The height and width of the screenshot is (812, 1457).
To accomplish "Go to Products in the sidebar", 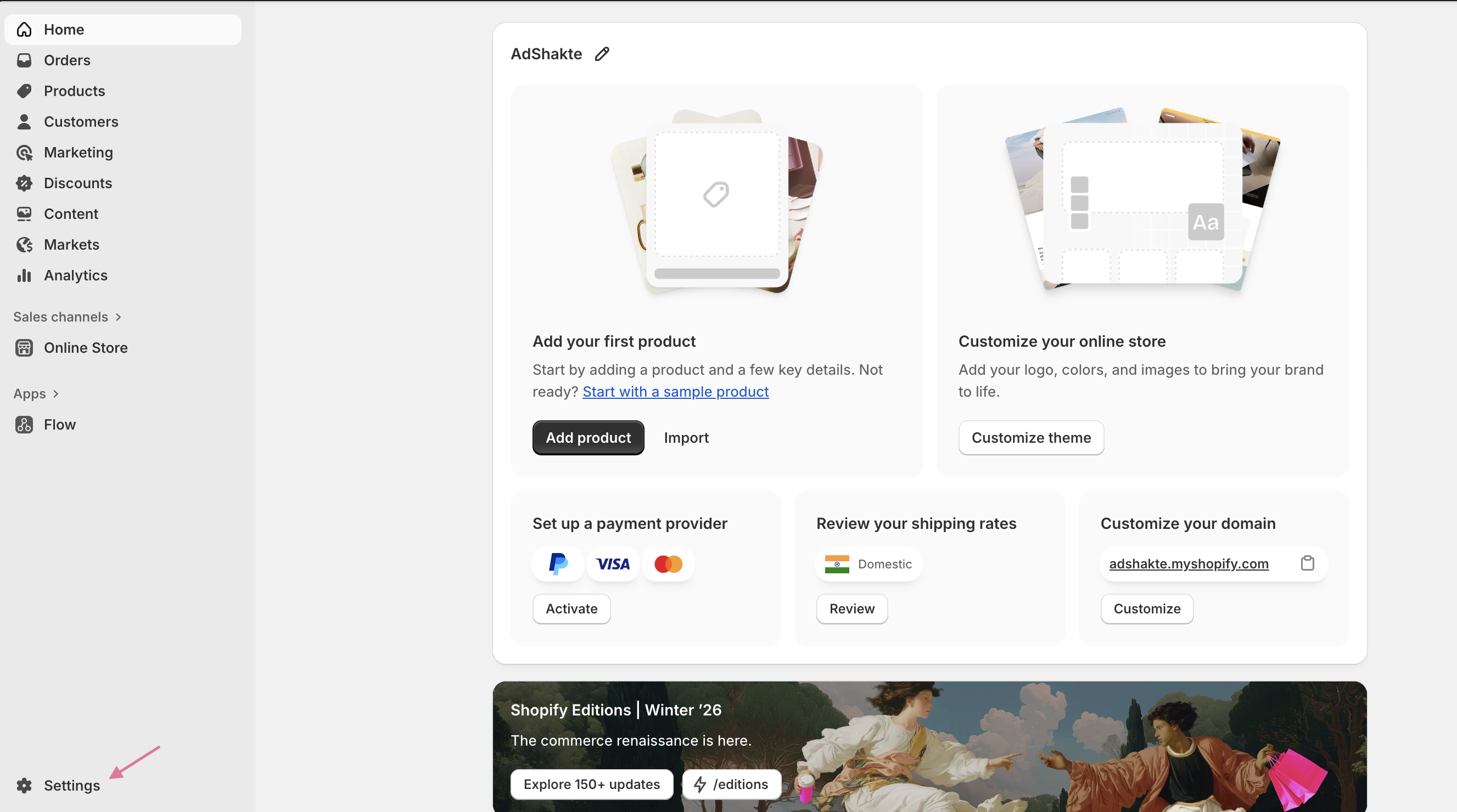I will (x=74, y=91).
